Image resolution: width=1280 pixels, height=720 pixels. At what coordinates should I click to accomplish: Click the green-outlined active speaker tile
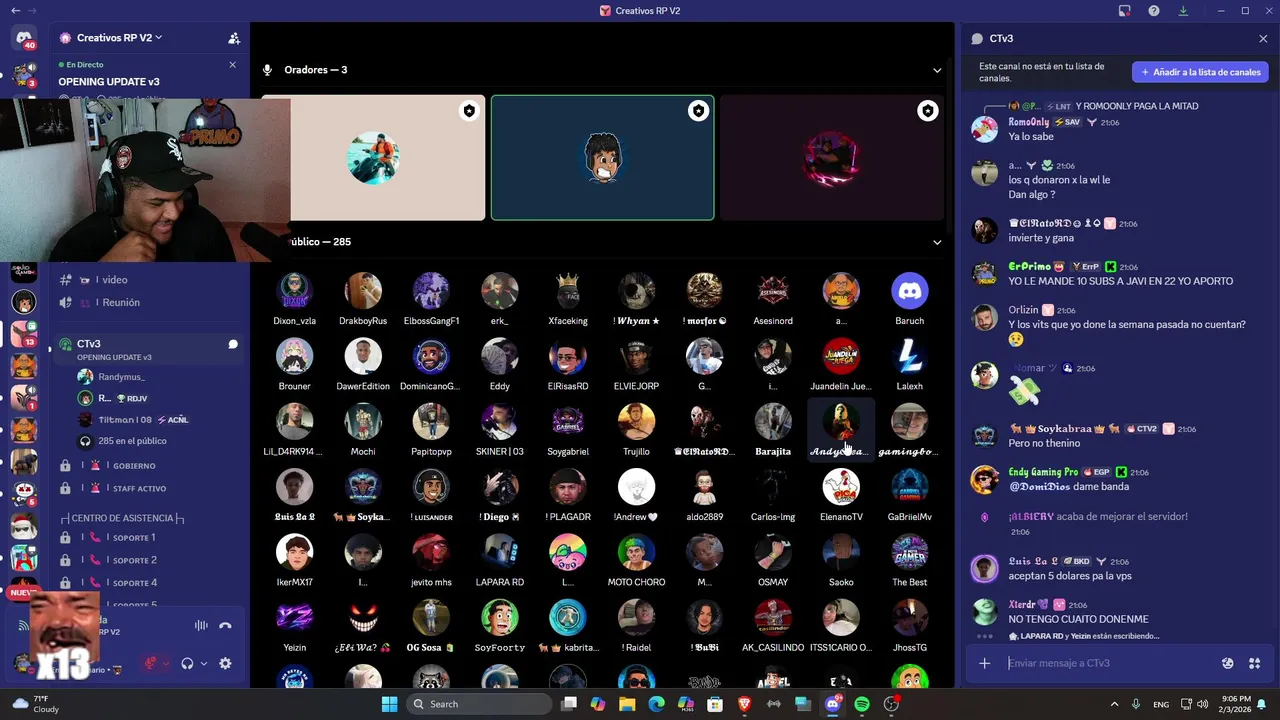click(603, 157)
